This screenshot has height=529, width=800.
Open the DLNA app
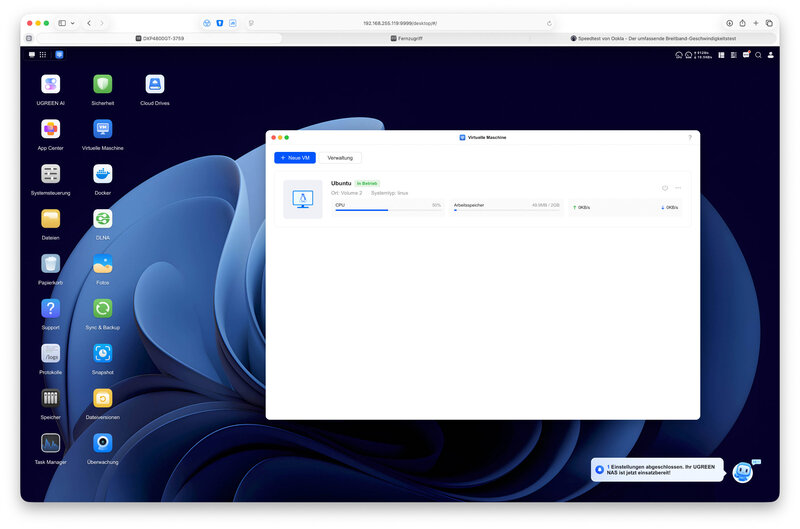pyautogui.click(x=103, y=219)
